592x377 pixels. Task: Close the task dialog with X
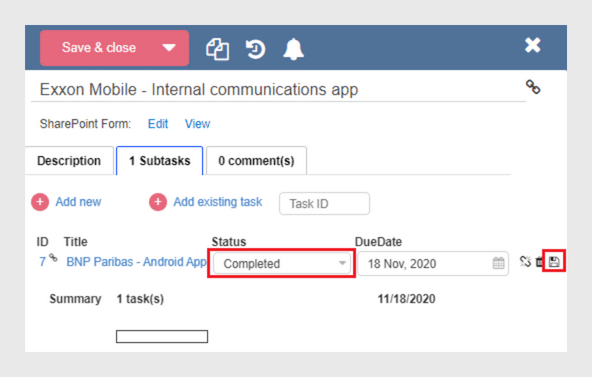pos(533,45)
